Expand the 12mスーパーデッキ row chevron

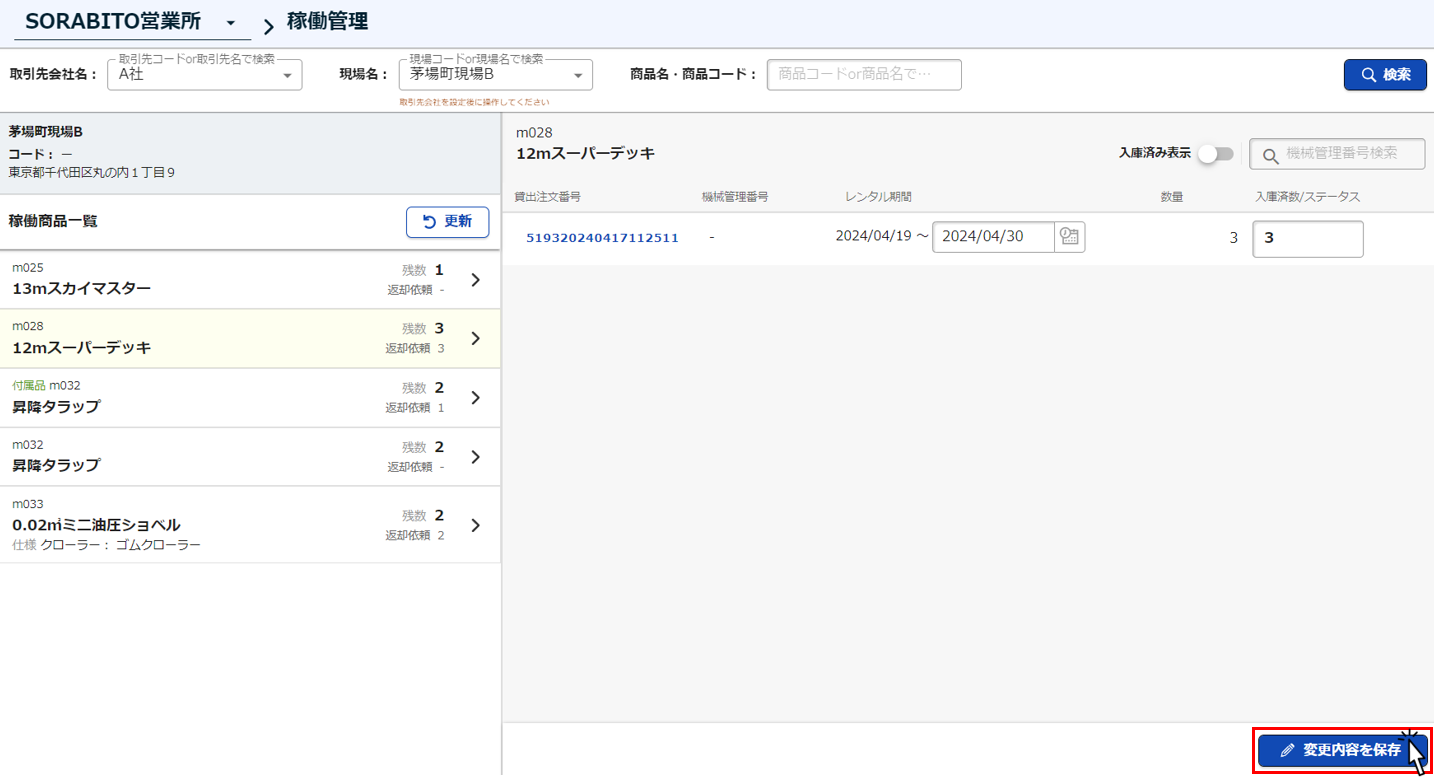click(476, 339)
